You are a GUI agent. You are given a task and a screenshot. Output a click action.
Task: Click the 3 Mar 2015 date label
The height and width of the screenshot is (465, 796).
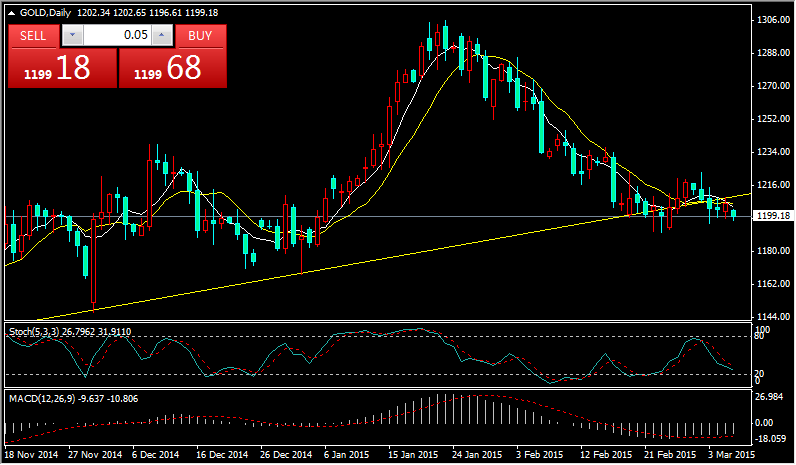[x=732, y=454]
